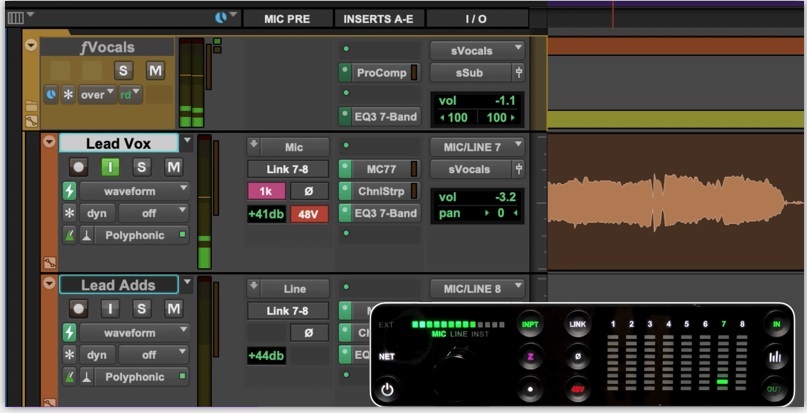Click the green lightning bolt icon on Lead Vox

[69, 190]
